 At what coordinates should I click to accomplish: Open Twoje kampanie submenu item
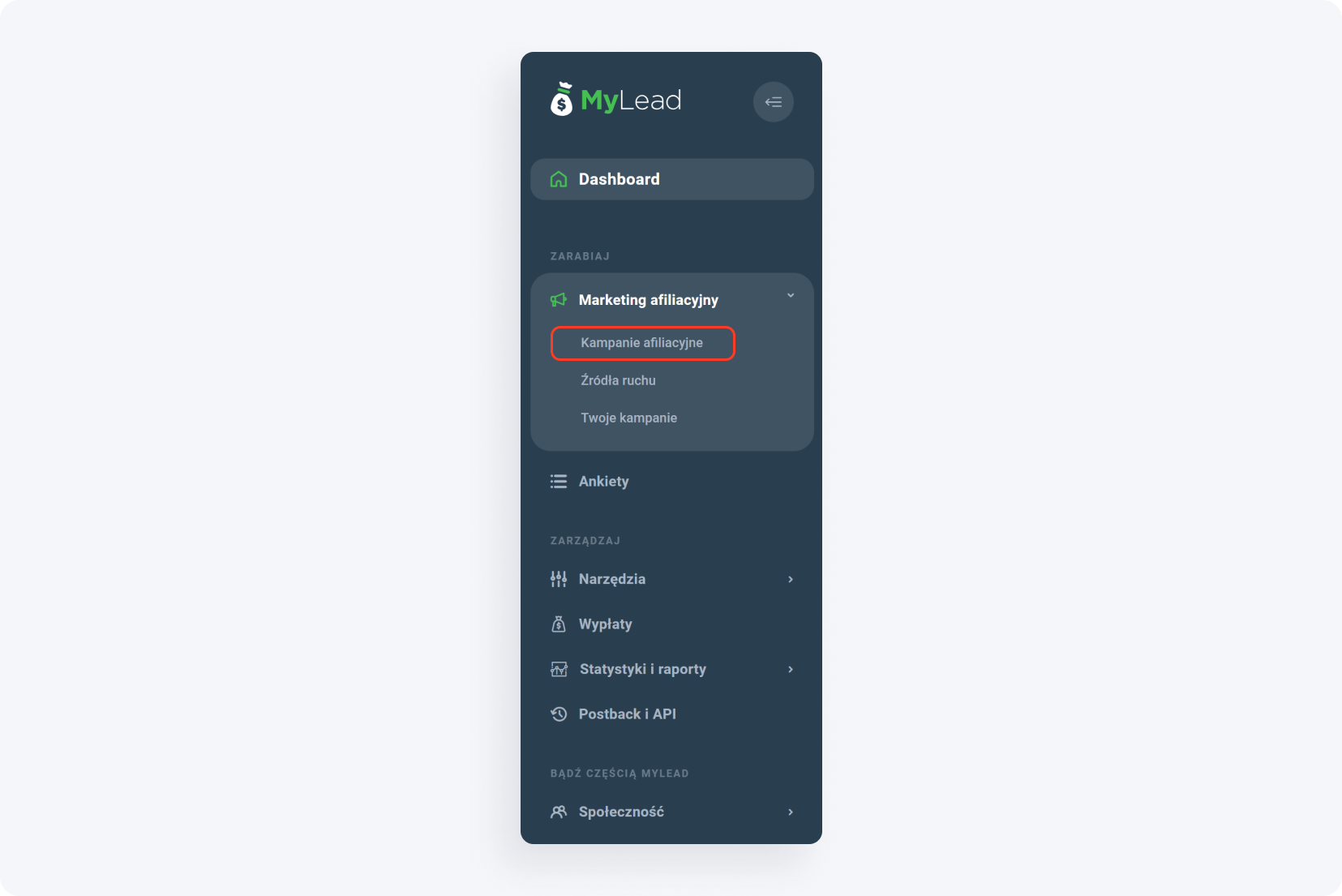628,418
